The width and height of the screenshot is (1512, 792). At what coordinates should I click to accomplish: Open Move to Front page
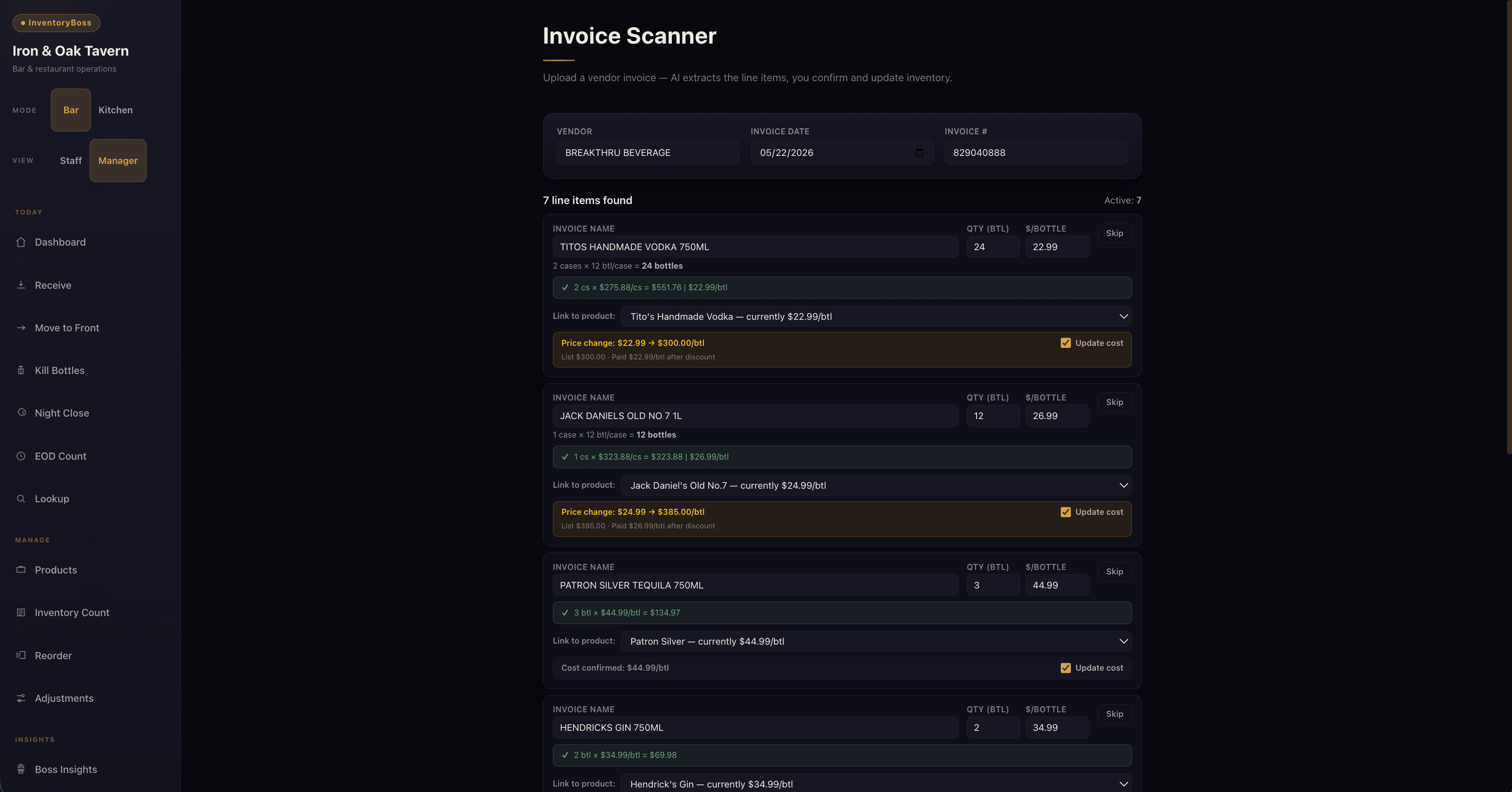pos(90,328)
